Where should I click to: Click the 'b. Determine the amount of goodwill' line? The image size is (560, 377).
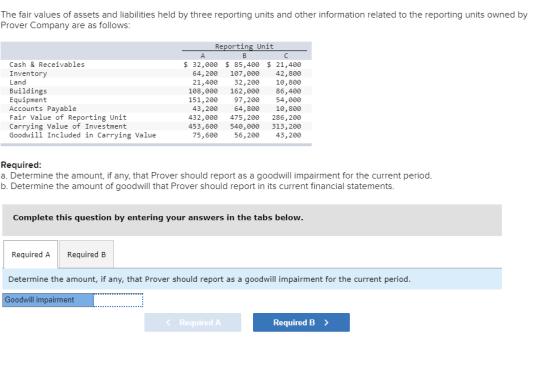click(198, 186)
